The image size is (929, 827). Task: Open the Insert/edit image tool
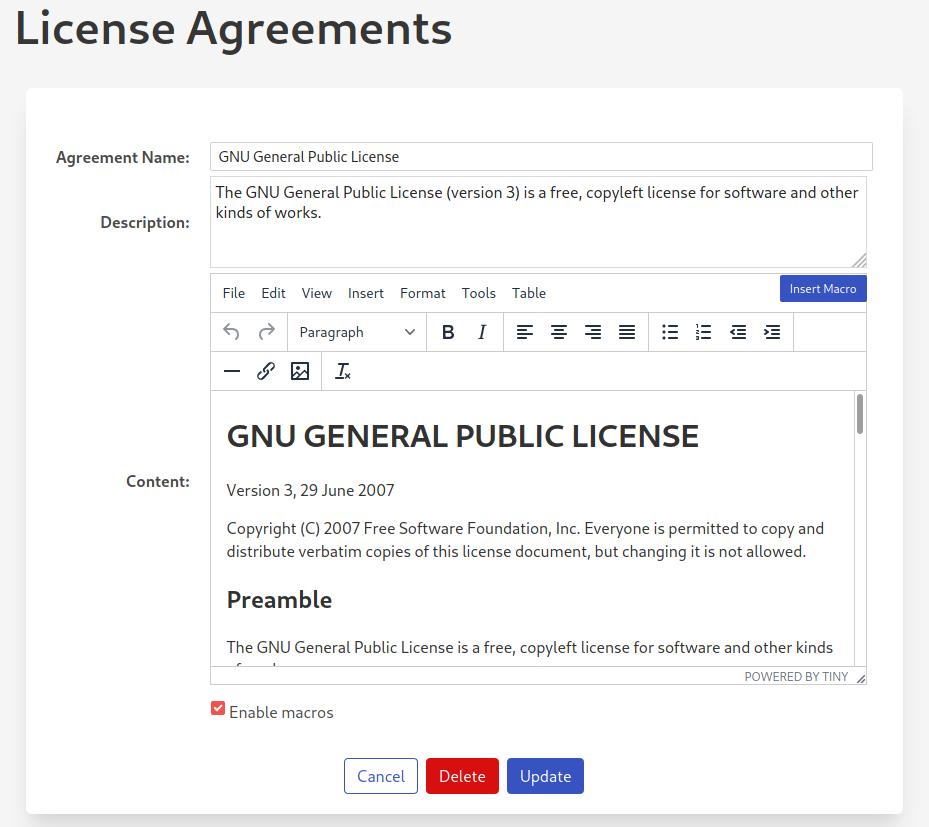300,371
